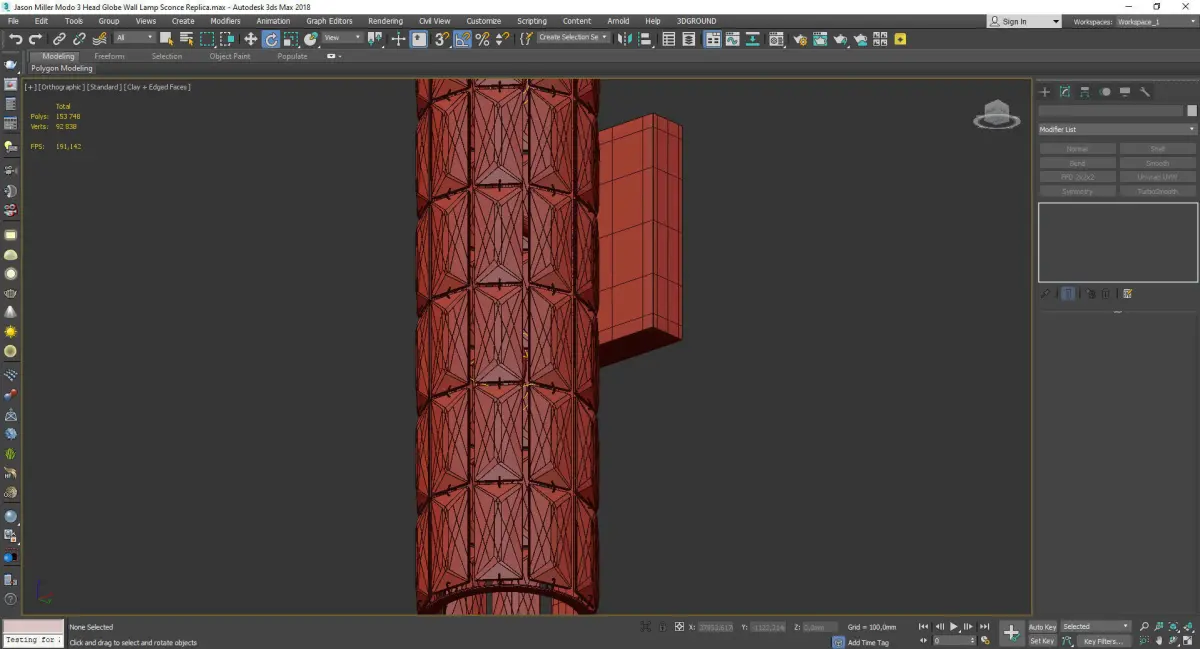Click the viewport Orthographic label
1200x649 pixels.
click(60, 87)
